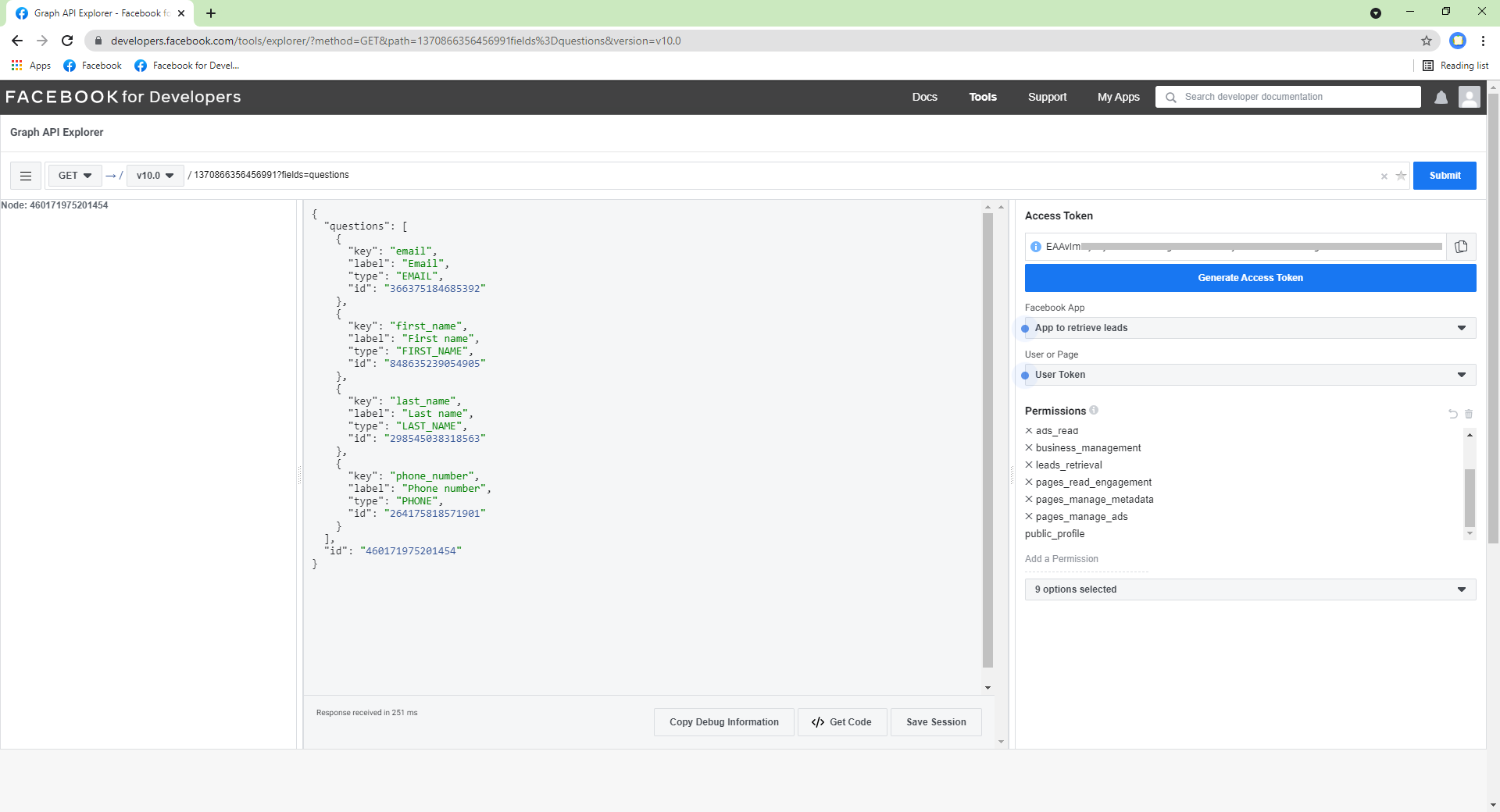The width and height of the screenshot is (1500, 812).
Task: Click Save Session
Action: [936, 722]
